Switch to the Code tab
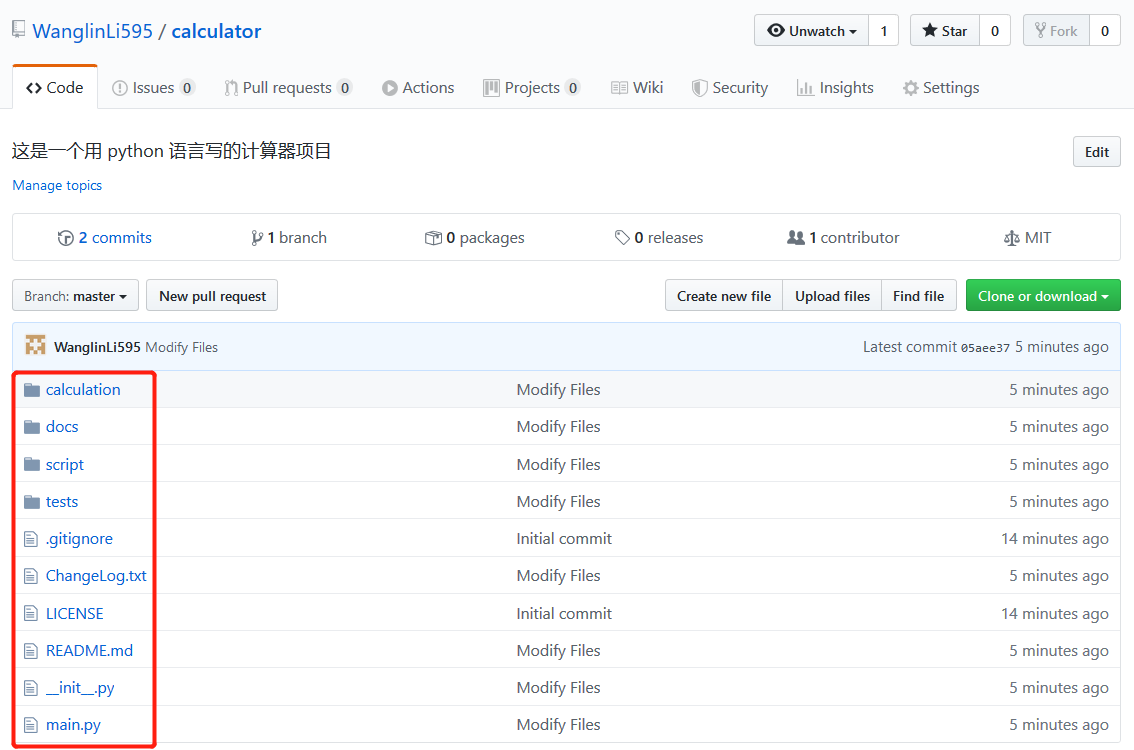 coord(55,88)
